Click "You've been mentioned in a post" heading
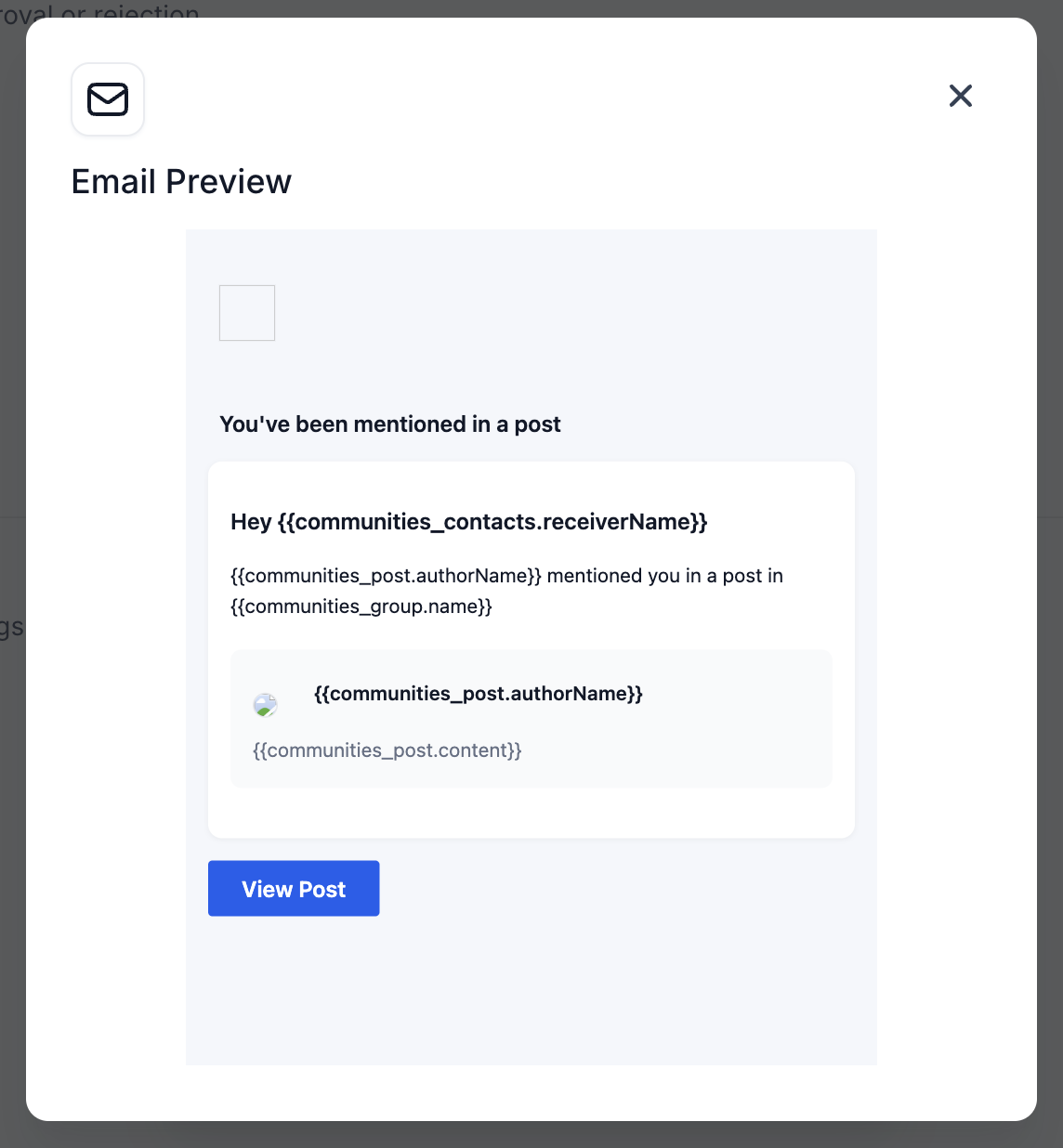Image resolution: width=1063 pixels, height=1148 pixels. 390,424
